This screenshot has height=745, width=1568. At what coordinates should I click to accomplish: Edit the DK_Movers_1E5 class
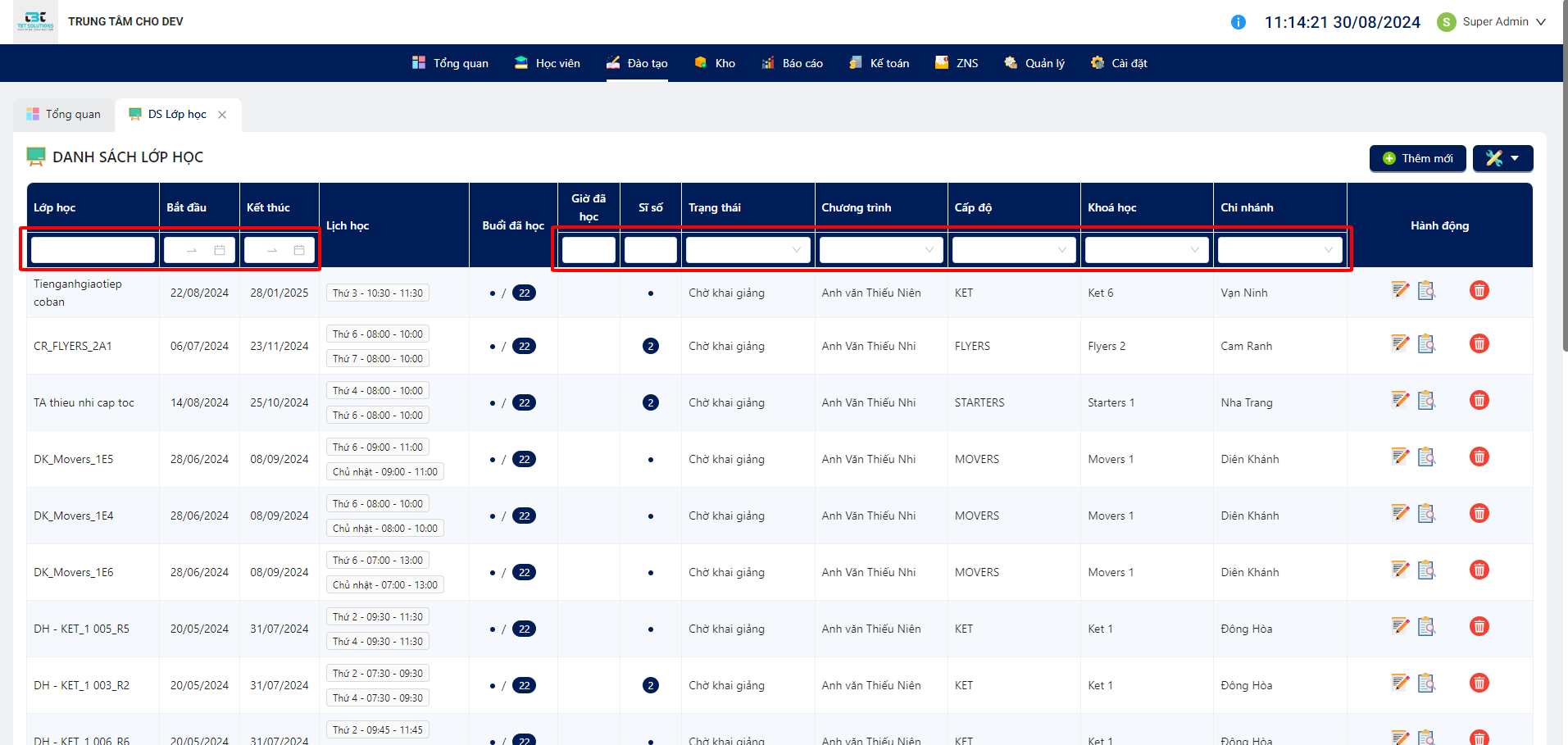pyautogui.click(x=1401, y=457)
